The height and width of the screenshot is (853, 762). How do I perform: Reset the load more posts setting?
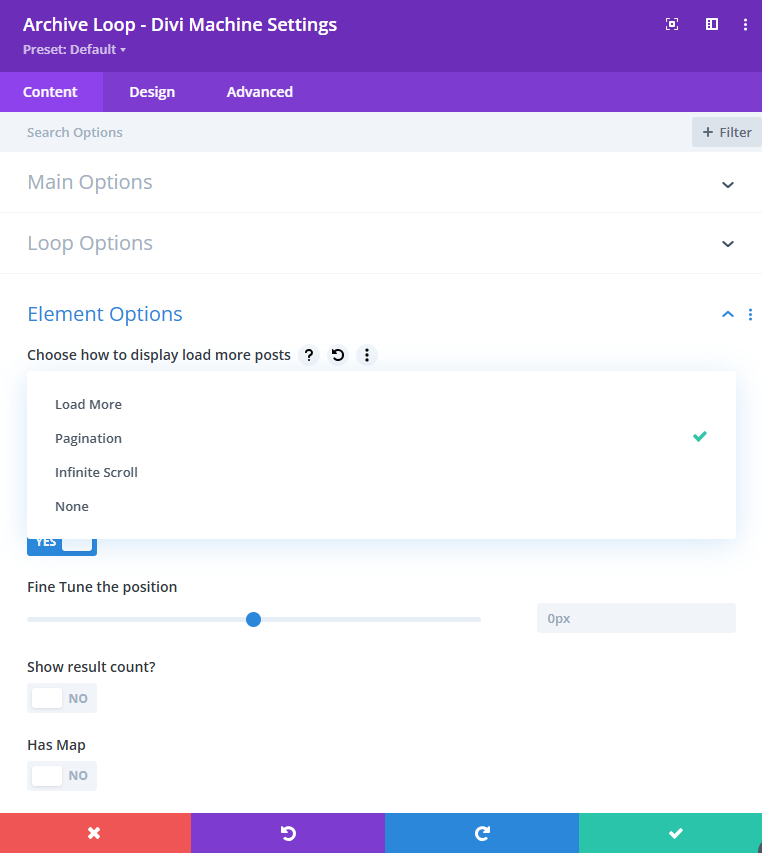click(x=338, y=355)
